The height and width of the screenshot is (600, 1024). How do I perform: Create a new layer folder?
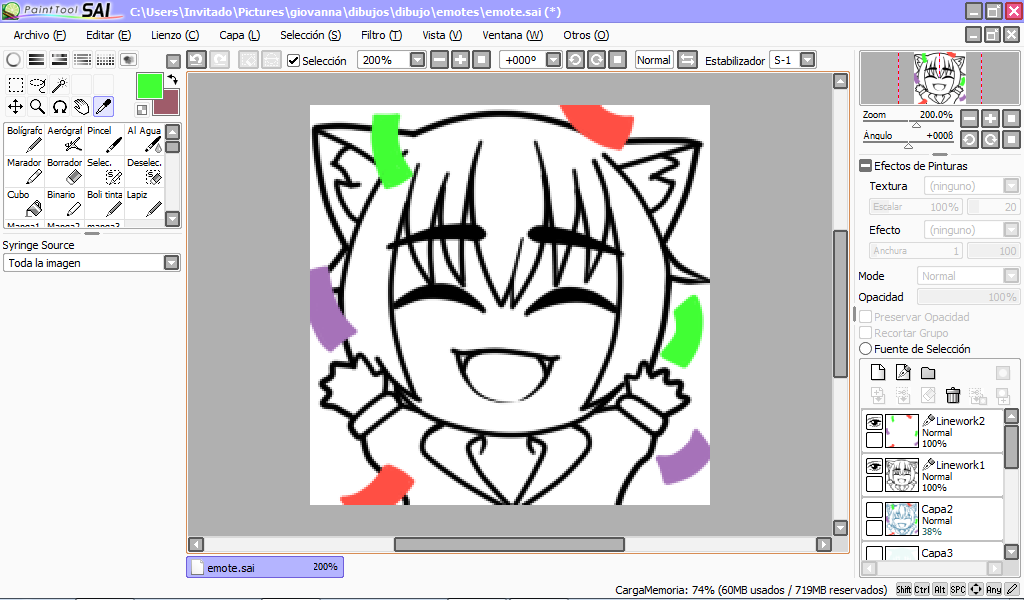click(928, 373)
